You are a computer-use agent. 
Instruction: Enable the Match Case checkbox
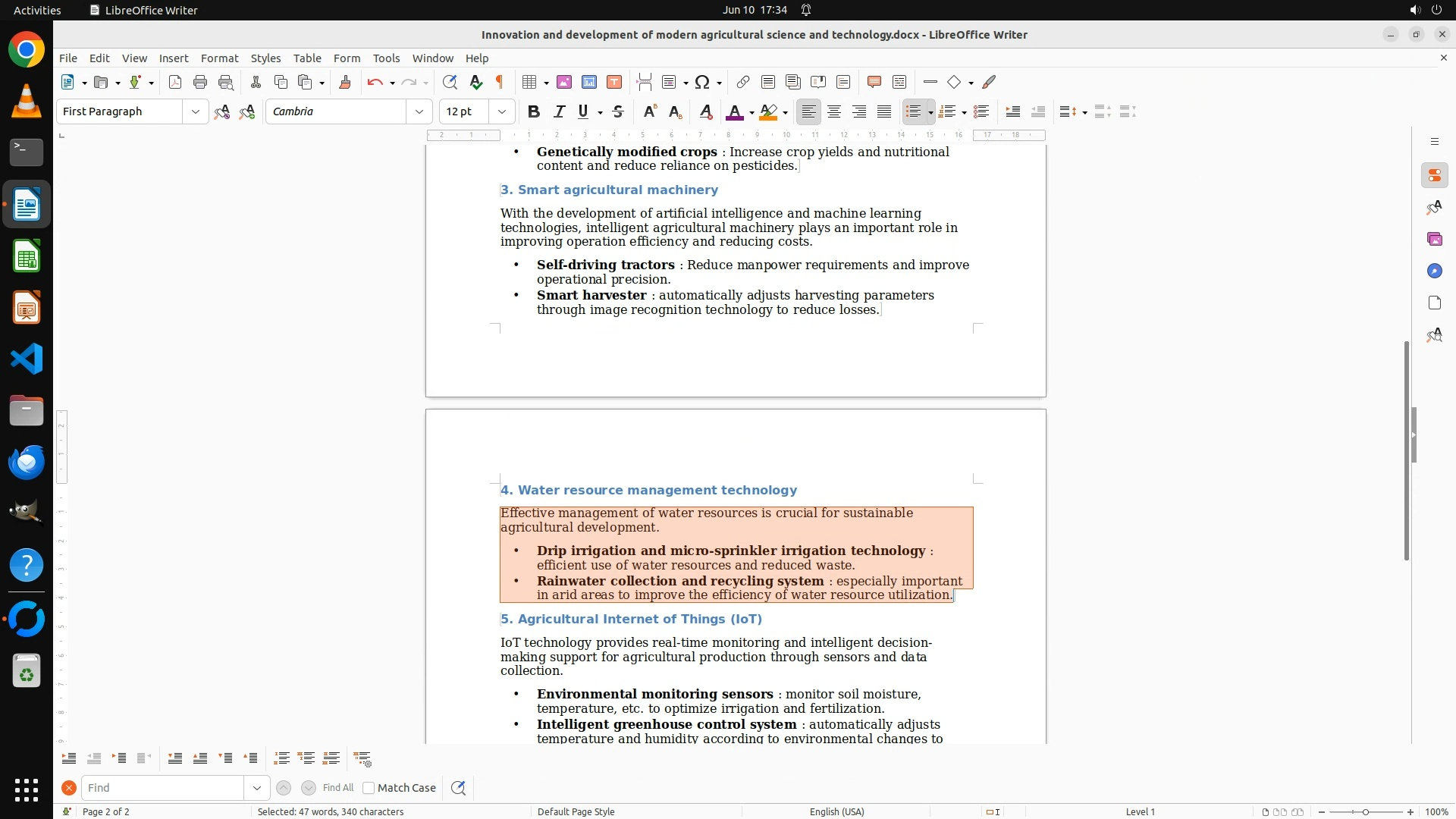tap(369, 788)
